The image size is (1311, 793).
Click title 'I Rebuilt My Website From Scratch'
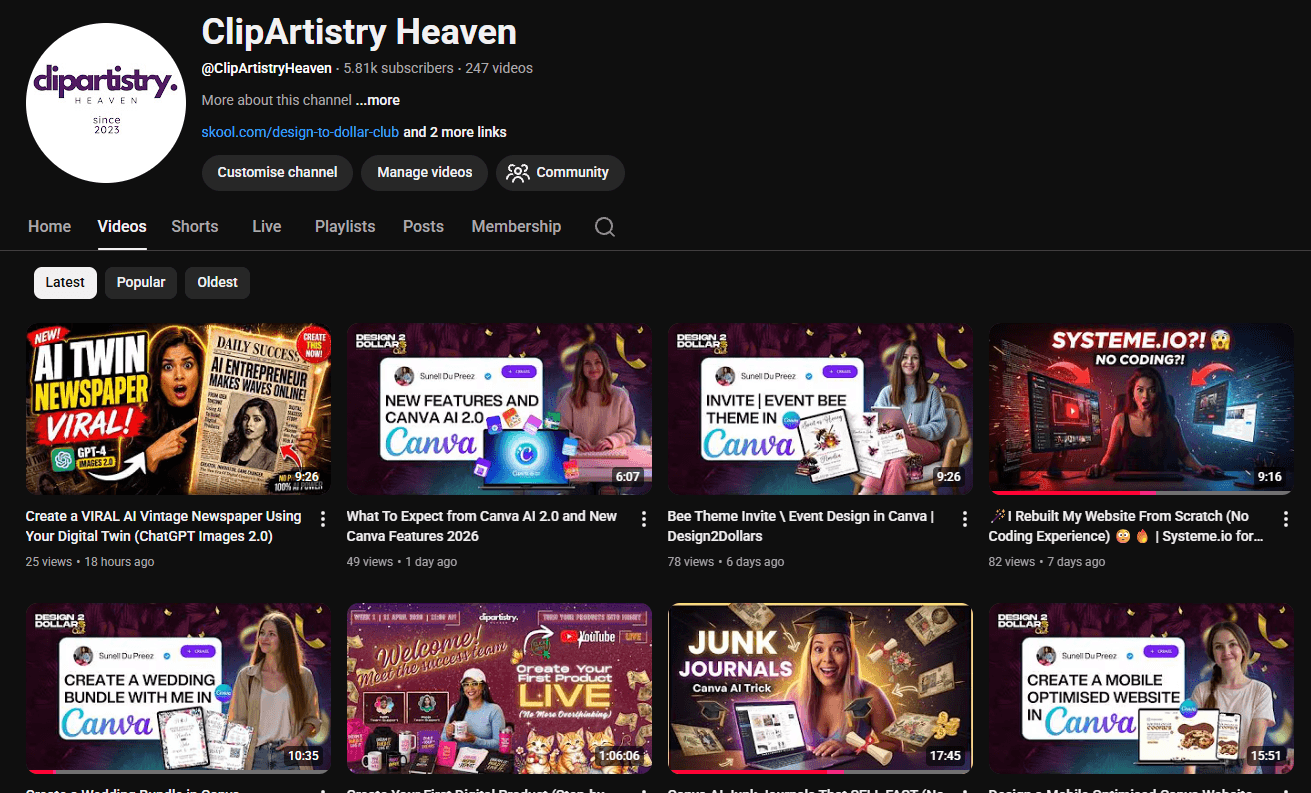coord(1127,526)
